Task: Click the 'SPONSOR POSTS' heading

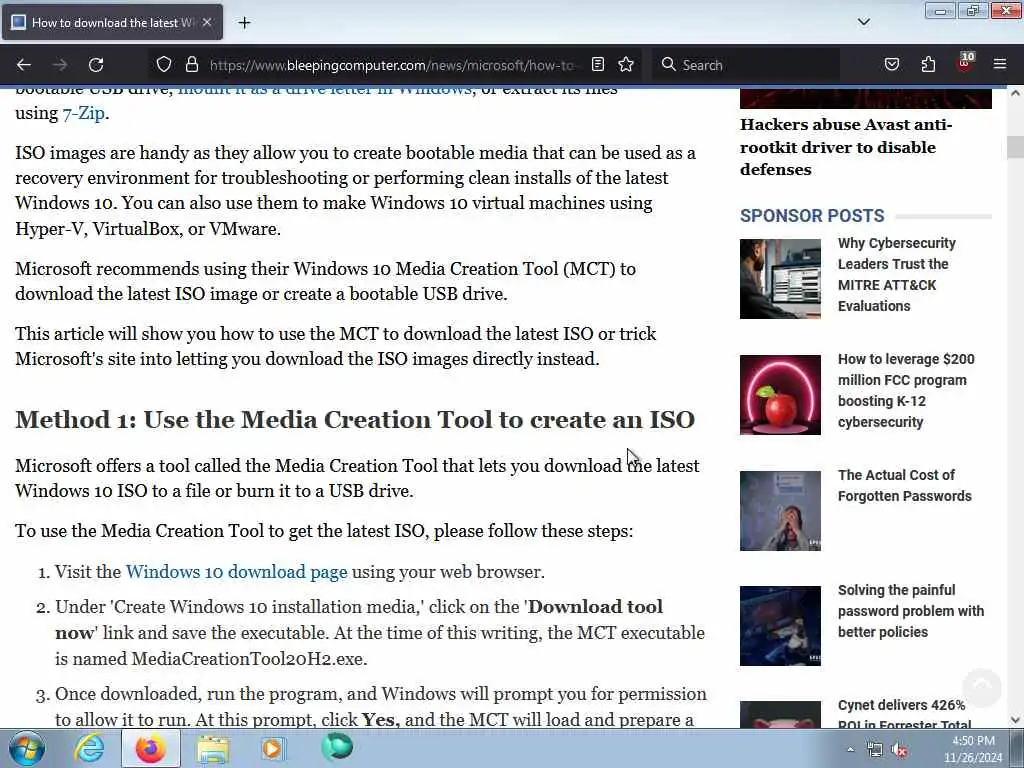Action: coord(812,216)
